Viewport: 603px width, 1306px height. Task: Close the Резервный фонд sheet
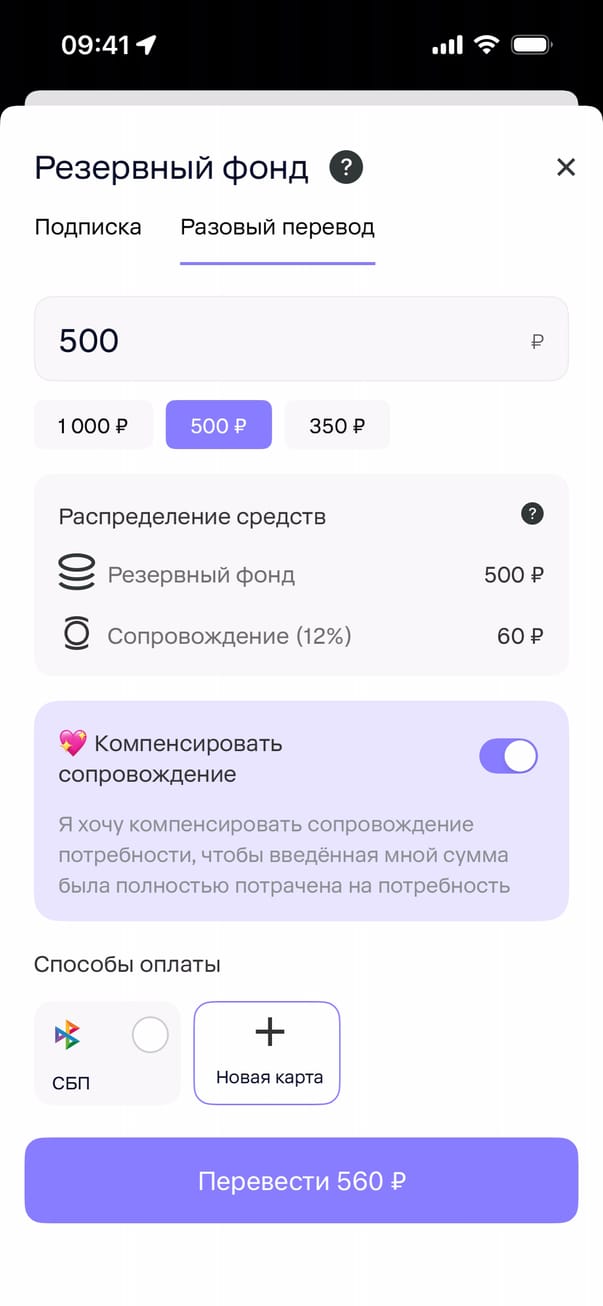coord(566,167)
